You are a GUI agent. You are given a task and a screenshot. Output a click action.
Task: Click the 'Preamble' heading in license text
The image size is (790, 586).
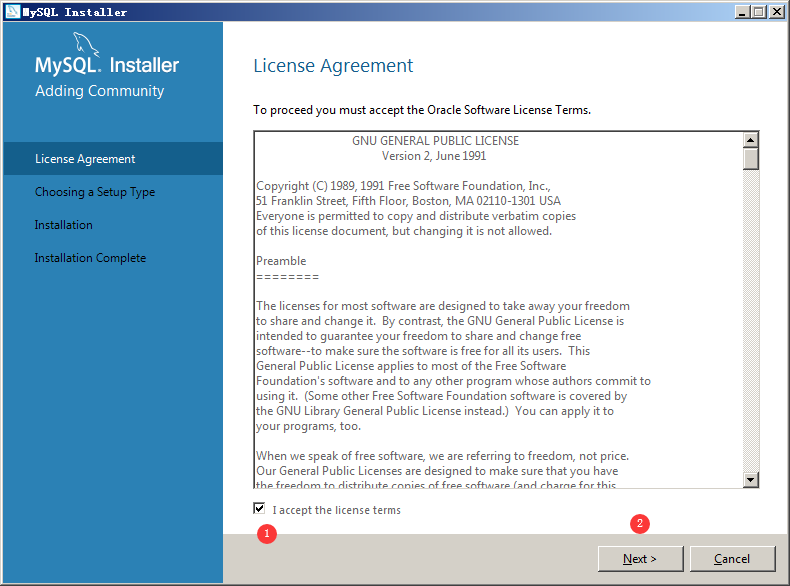pos(281,261)
